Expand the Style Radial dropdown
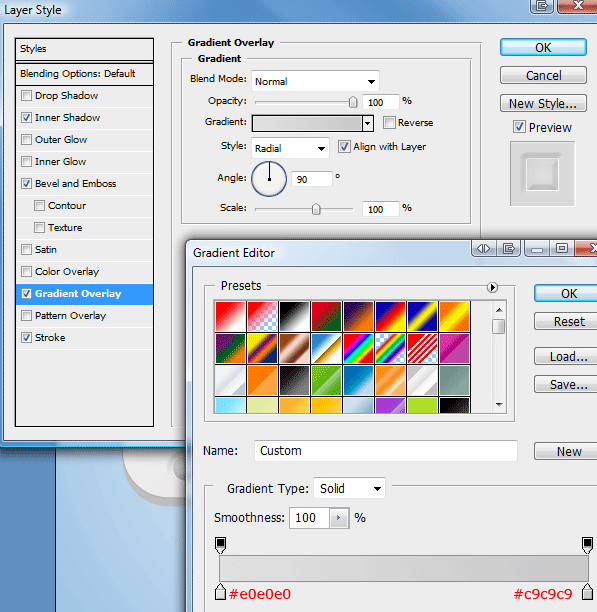 click(x=290, y=148)
